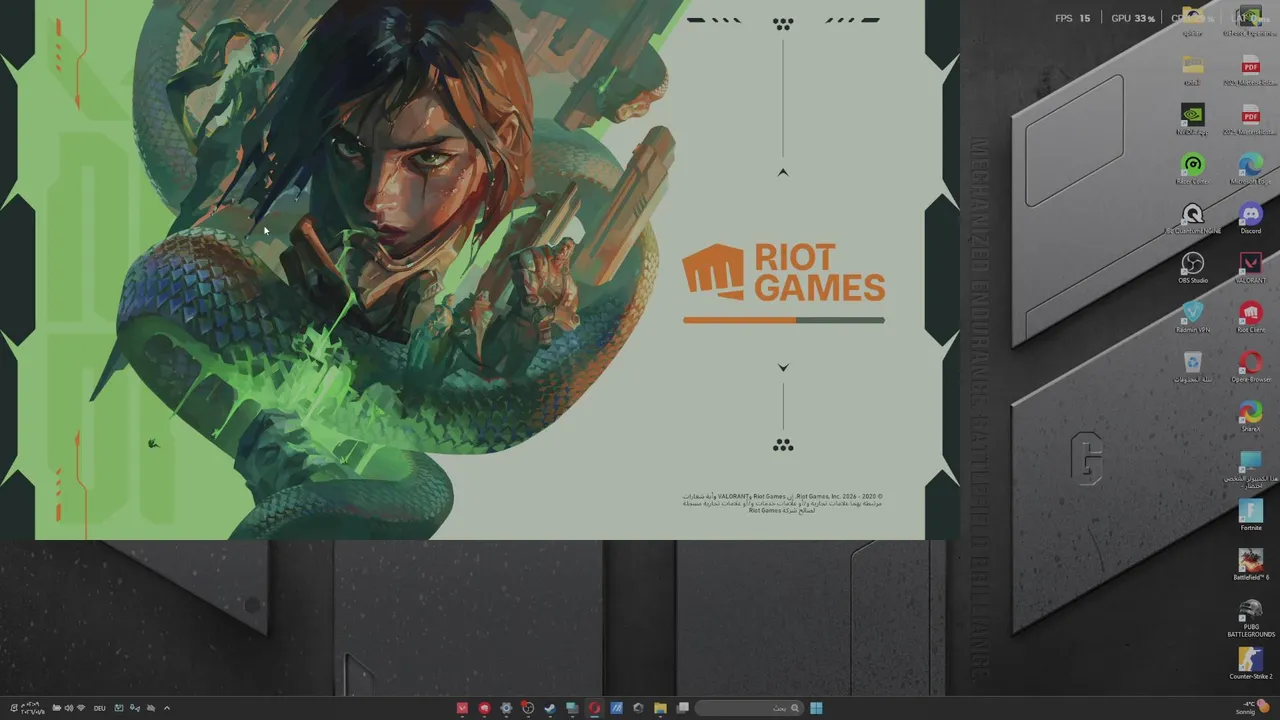
Task: Open the Wi-Fi network tray icon
Action: pos(81,708)
